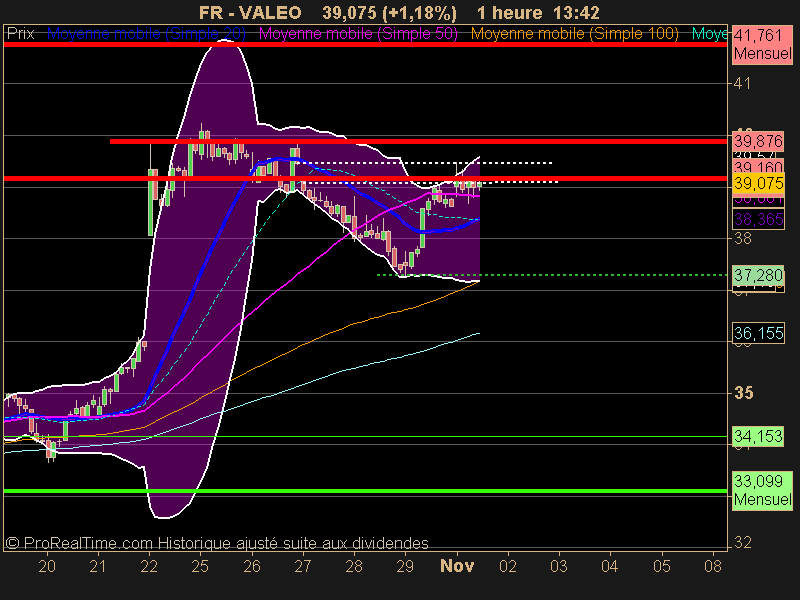Click the 'Nov' month marker on time axis

click(x=457, y=566)
